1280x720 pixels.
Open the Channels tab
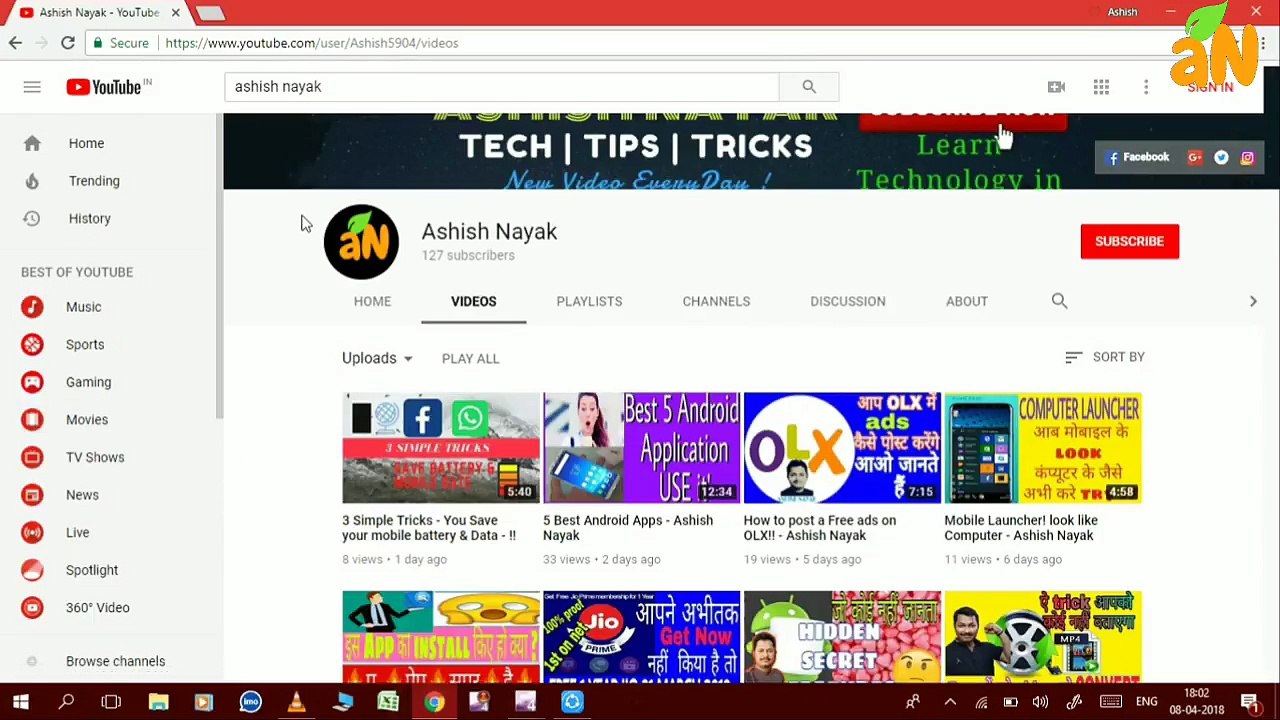716,301
